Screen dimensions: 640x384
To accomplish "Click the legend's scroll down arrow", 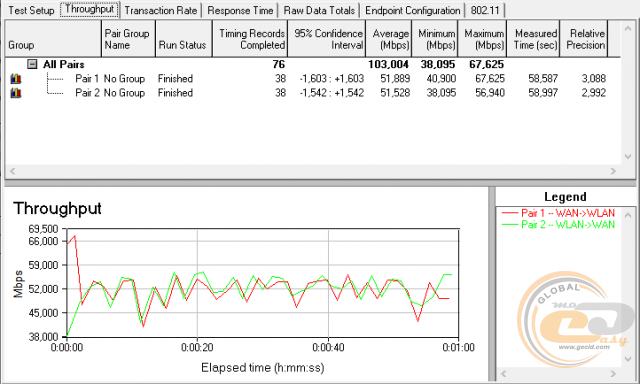I will 628,359.
